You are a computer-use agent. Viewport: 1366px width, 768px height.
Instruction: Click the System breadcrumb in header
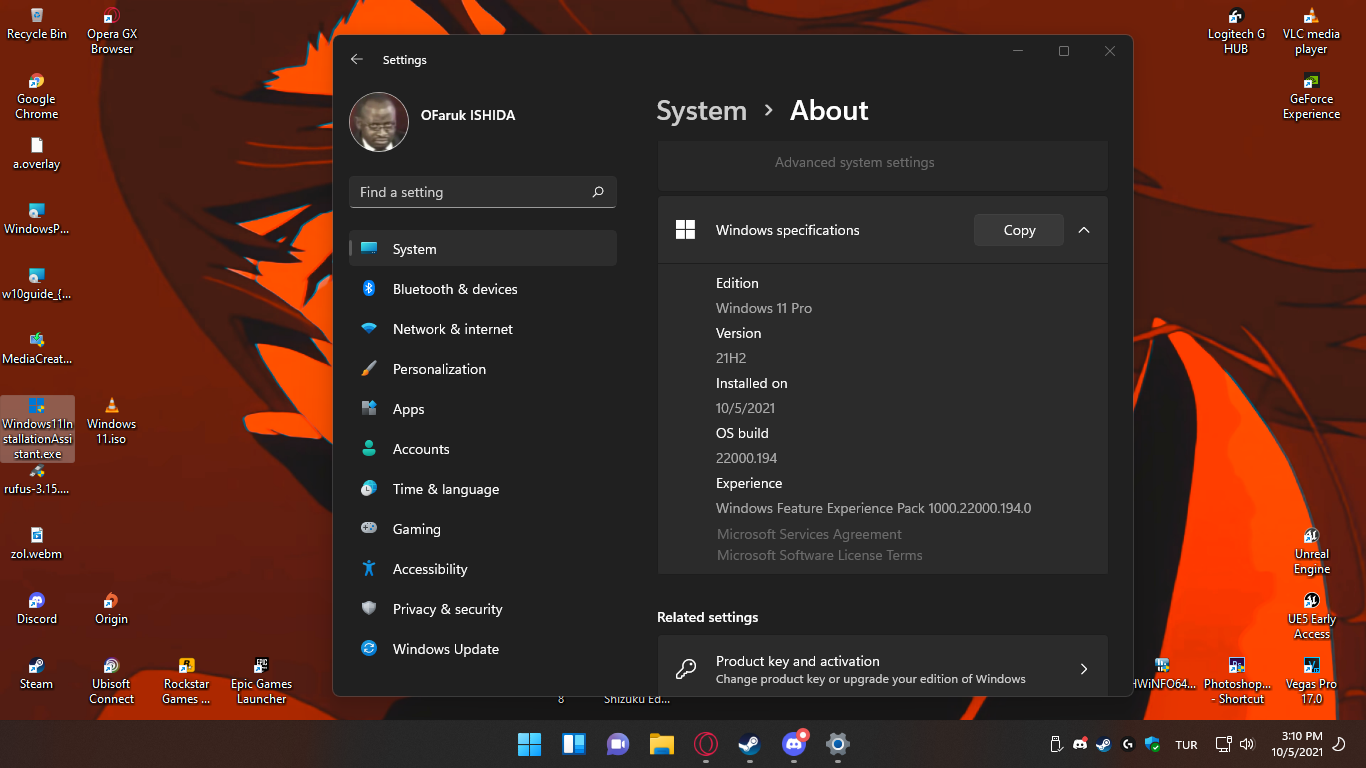pos(701,111)
